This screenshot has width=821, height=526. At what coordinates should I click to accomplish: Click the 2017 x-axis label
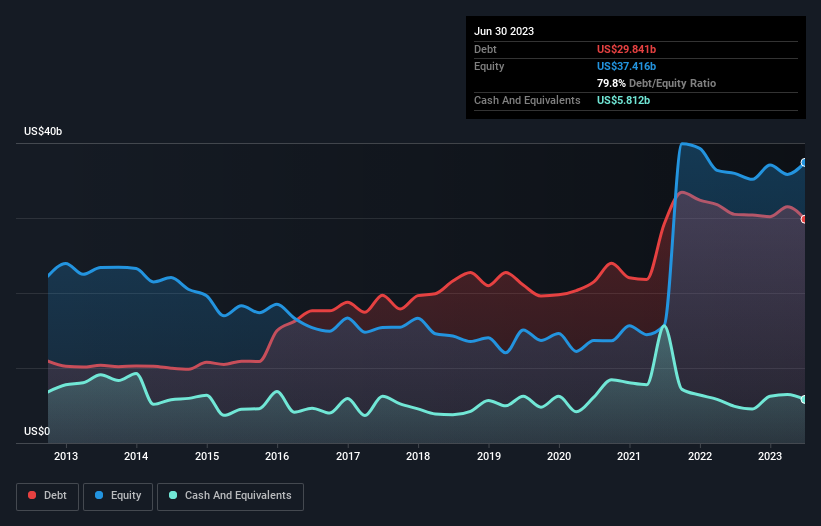pyautogui.click(x=348, y=456)
